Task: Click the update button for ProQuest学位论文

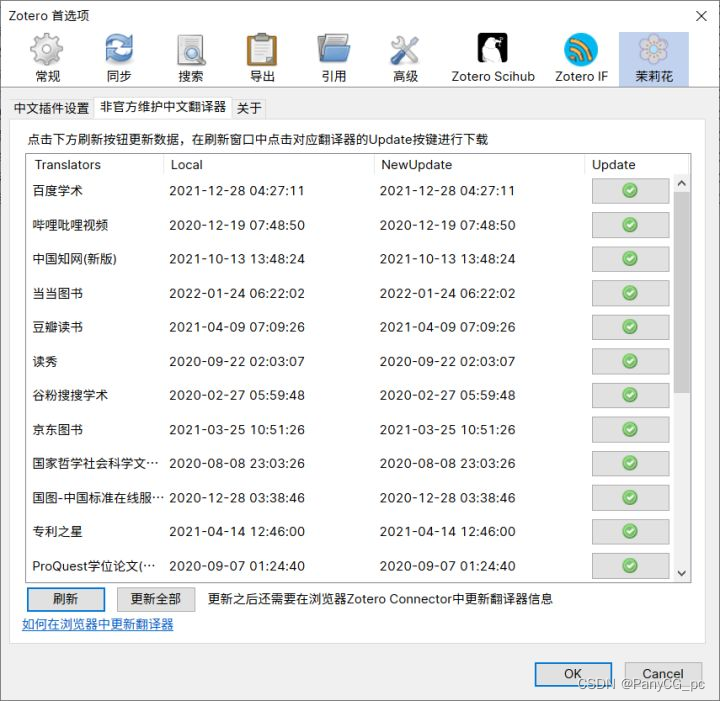Action: 630,566
